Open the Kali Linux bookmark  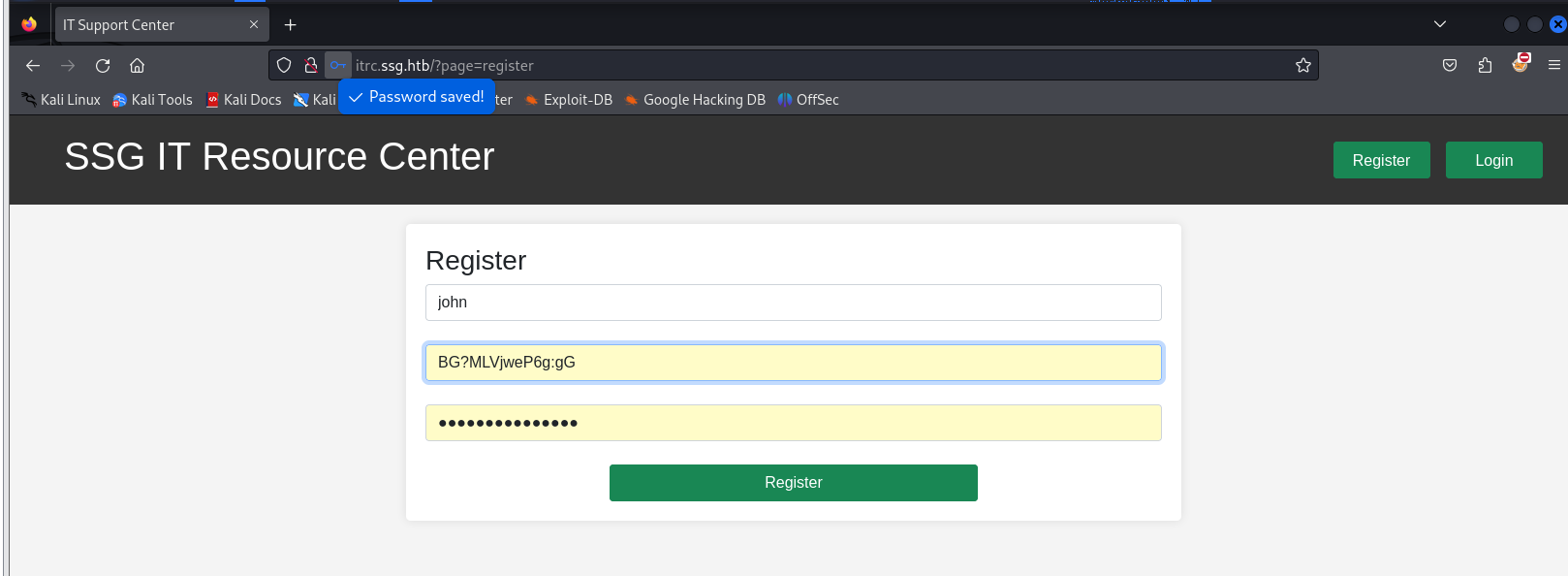point(61,100)
